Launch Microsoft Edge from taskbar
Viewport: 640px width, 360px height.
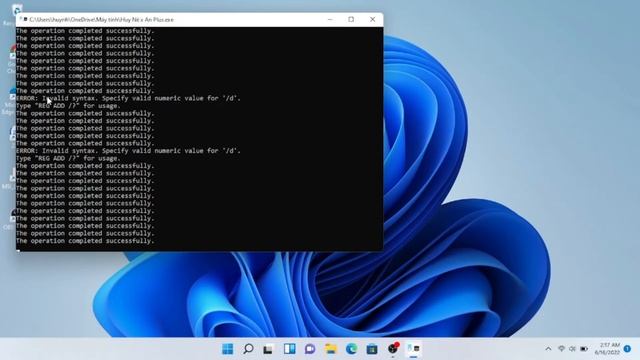(x=351, y=349)
